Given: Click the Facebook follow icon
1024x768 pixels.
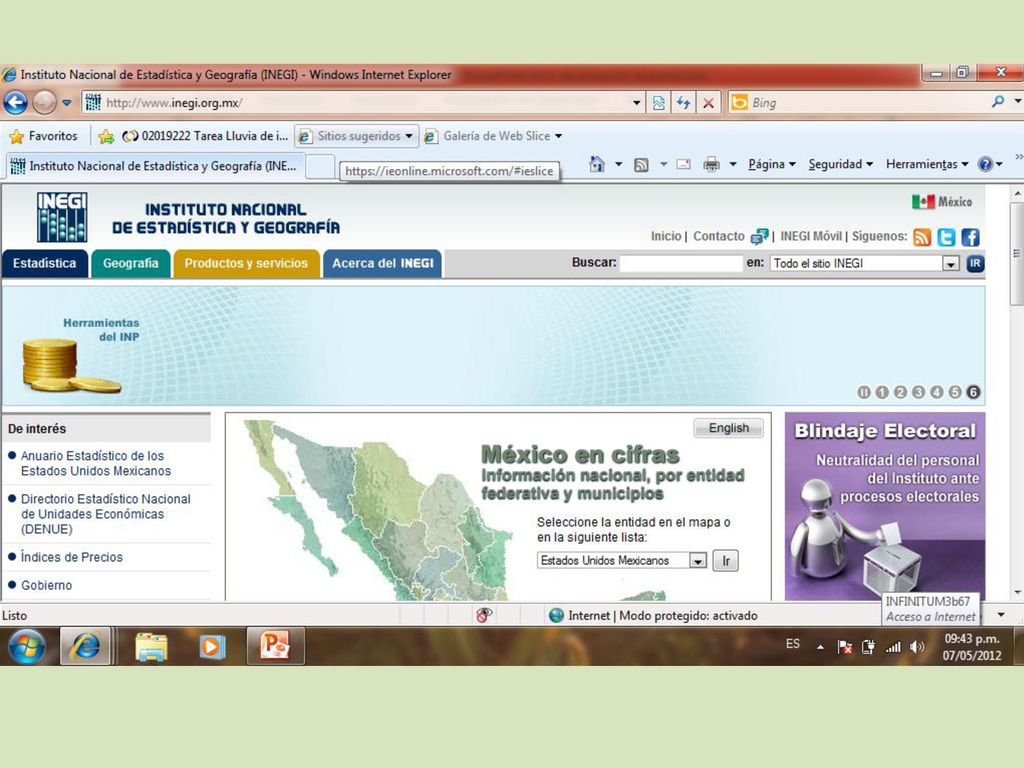Looking at the screenshot, I should coord(970,237).
